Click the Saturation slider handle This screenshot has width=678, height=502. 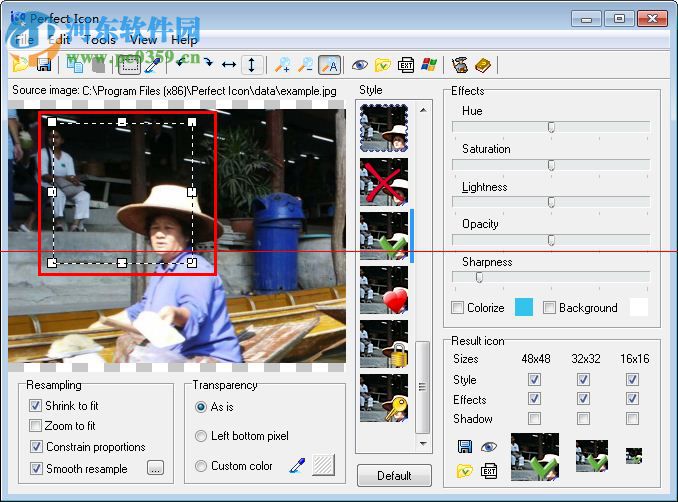[x=551, y=165]
